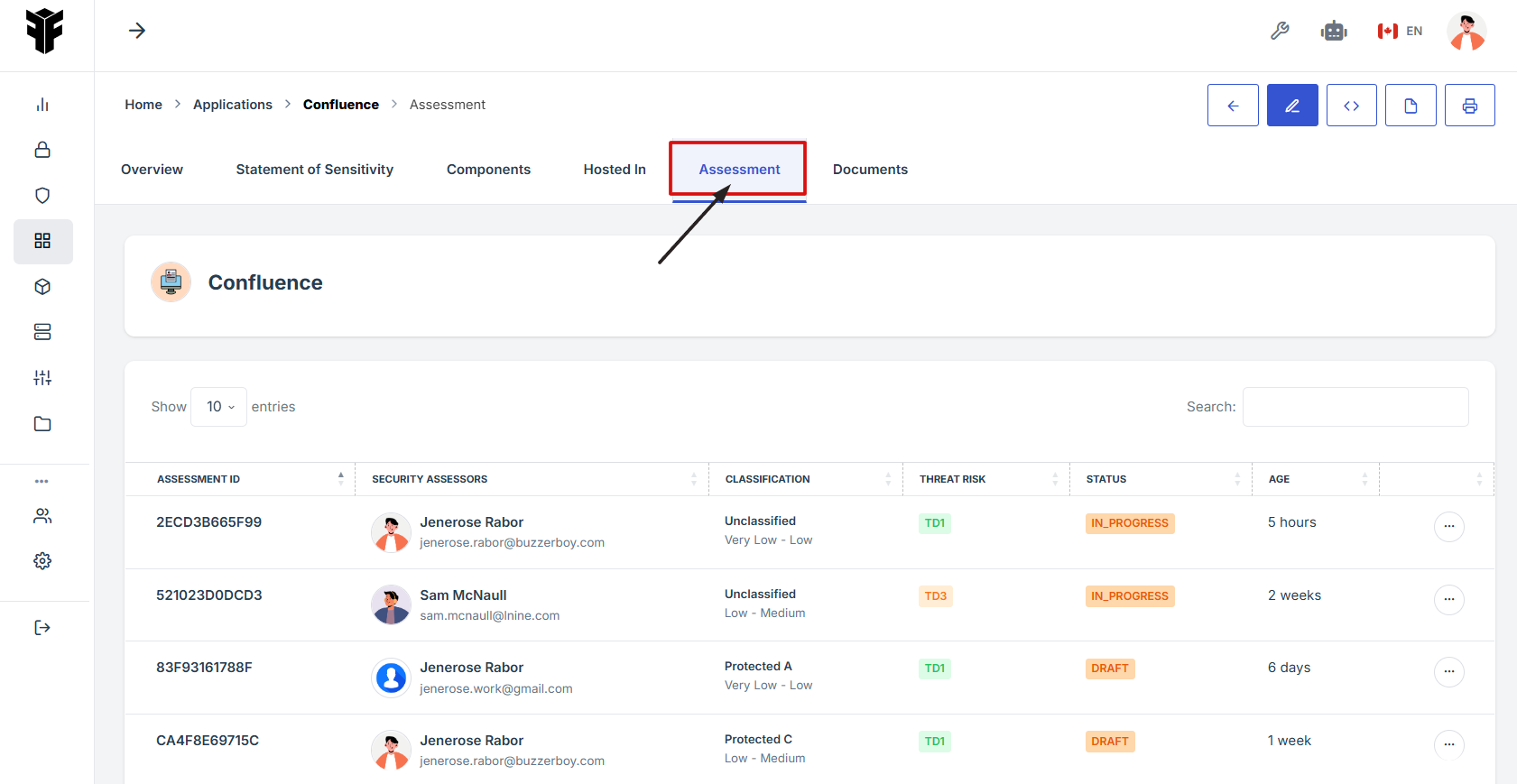Click the logout icon in sidebar
The width and height of the screenshot is (1517, 784).
pyautogui.click(x=42, y=628)
